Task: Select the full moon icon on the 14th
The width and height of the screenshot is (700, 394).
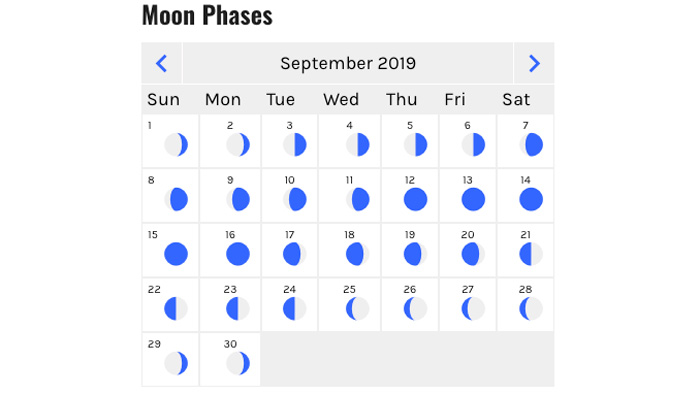Action: pos(531,199)
